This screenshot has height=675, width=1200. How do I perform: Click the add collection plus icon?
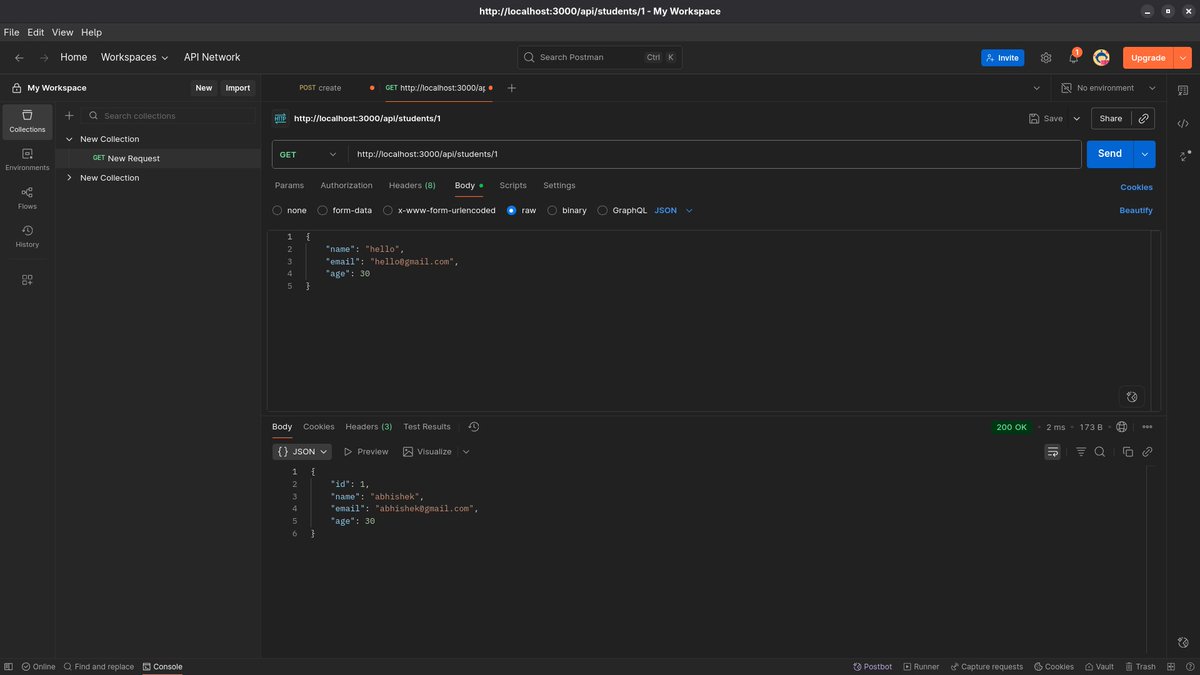click(x=69, y=116)
